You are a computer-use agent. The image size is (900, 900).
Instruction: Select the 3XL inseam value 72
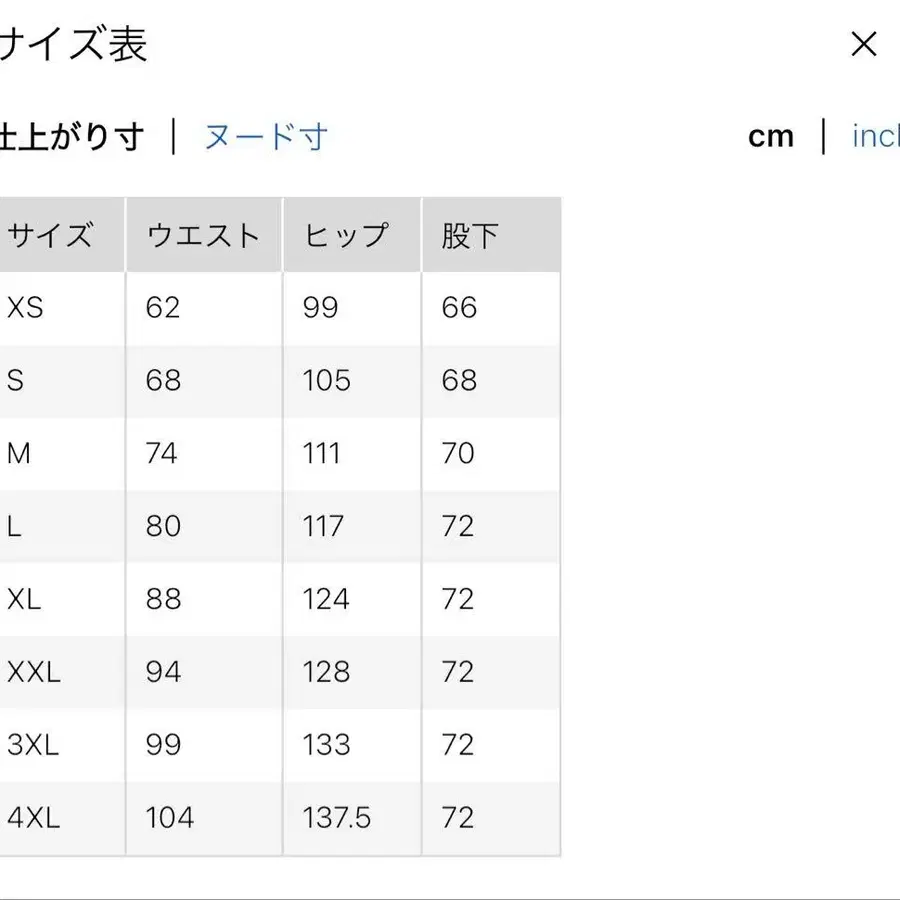pyautogui.click(x=459, y=745)
